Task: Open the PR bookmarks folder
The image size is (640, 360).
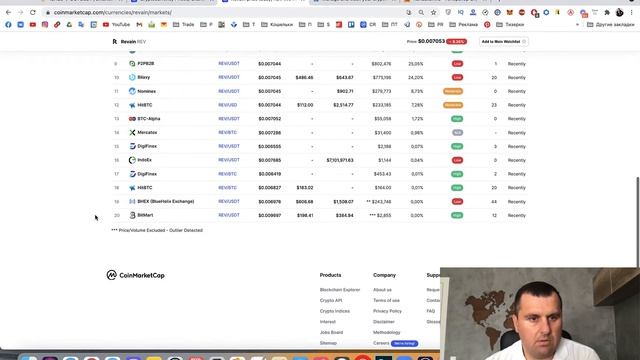Action: tap(436, 24)
